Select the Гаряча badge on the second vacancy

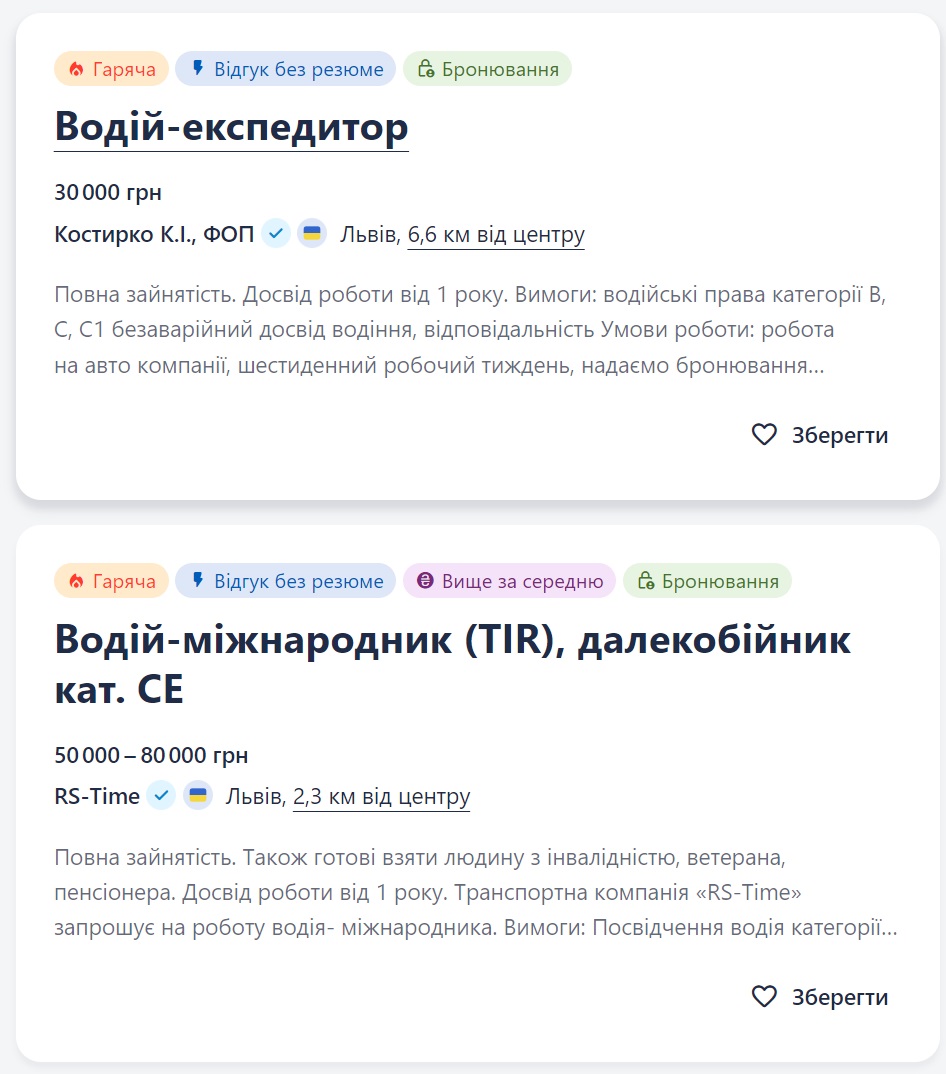point(111,580)
